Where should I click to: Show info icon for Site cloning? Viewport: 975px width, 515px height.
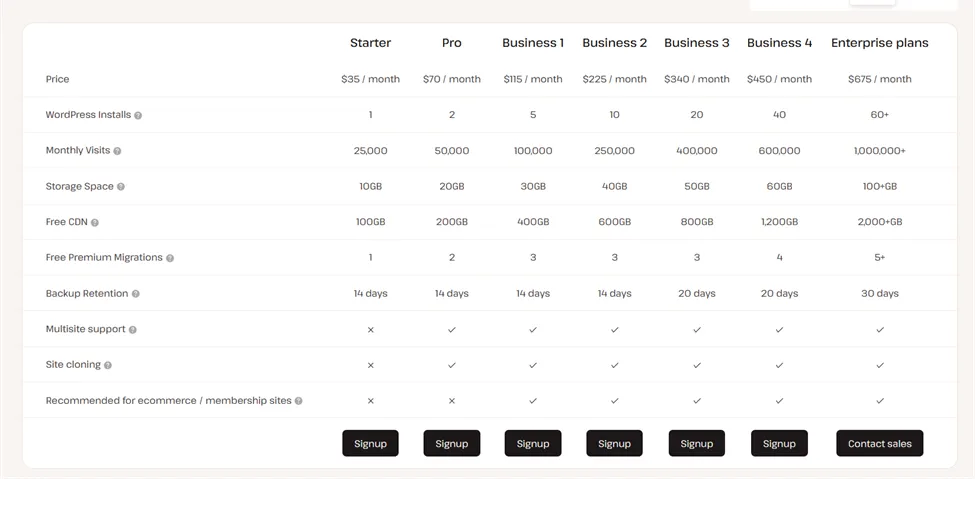[108, 366]
